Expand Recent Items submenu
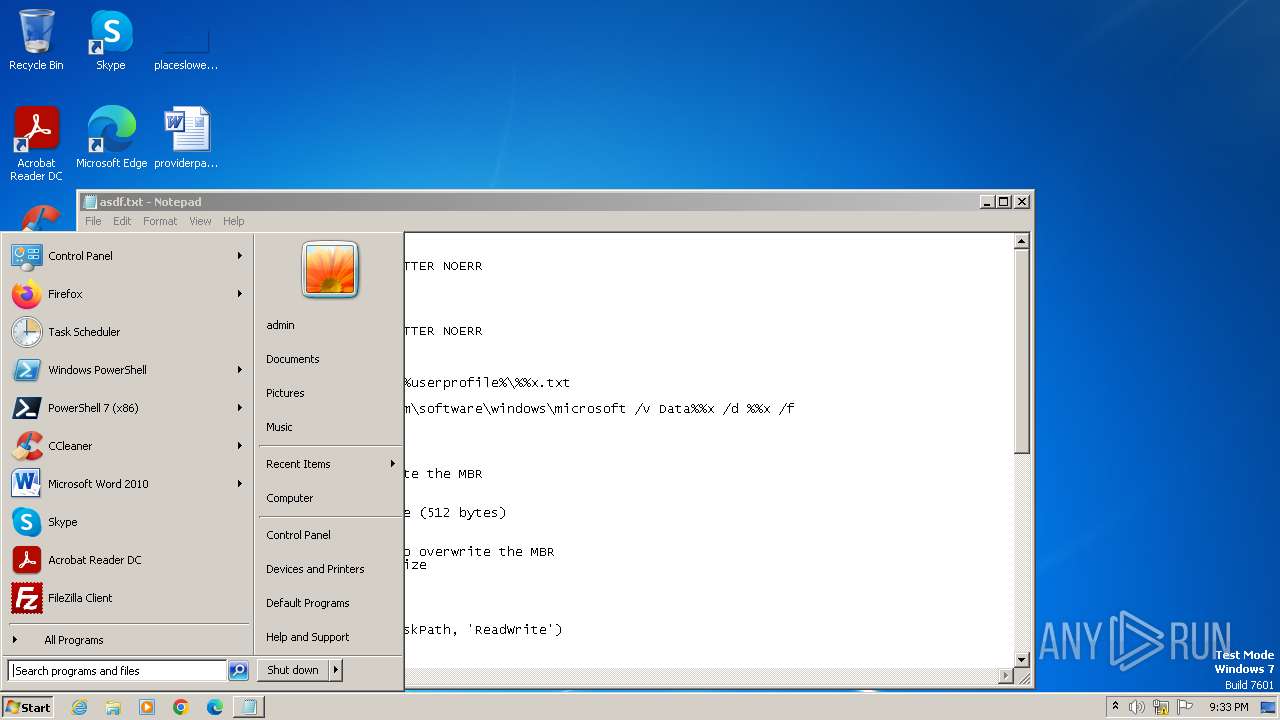 coord(329,464)
